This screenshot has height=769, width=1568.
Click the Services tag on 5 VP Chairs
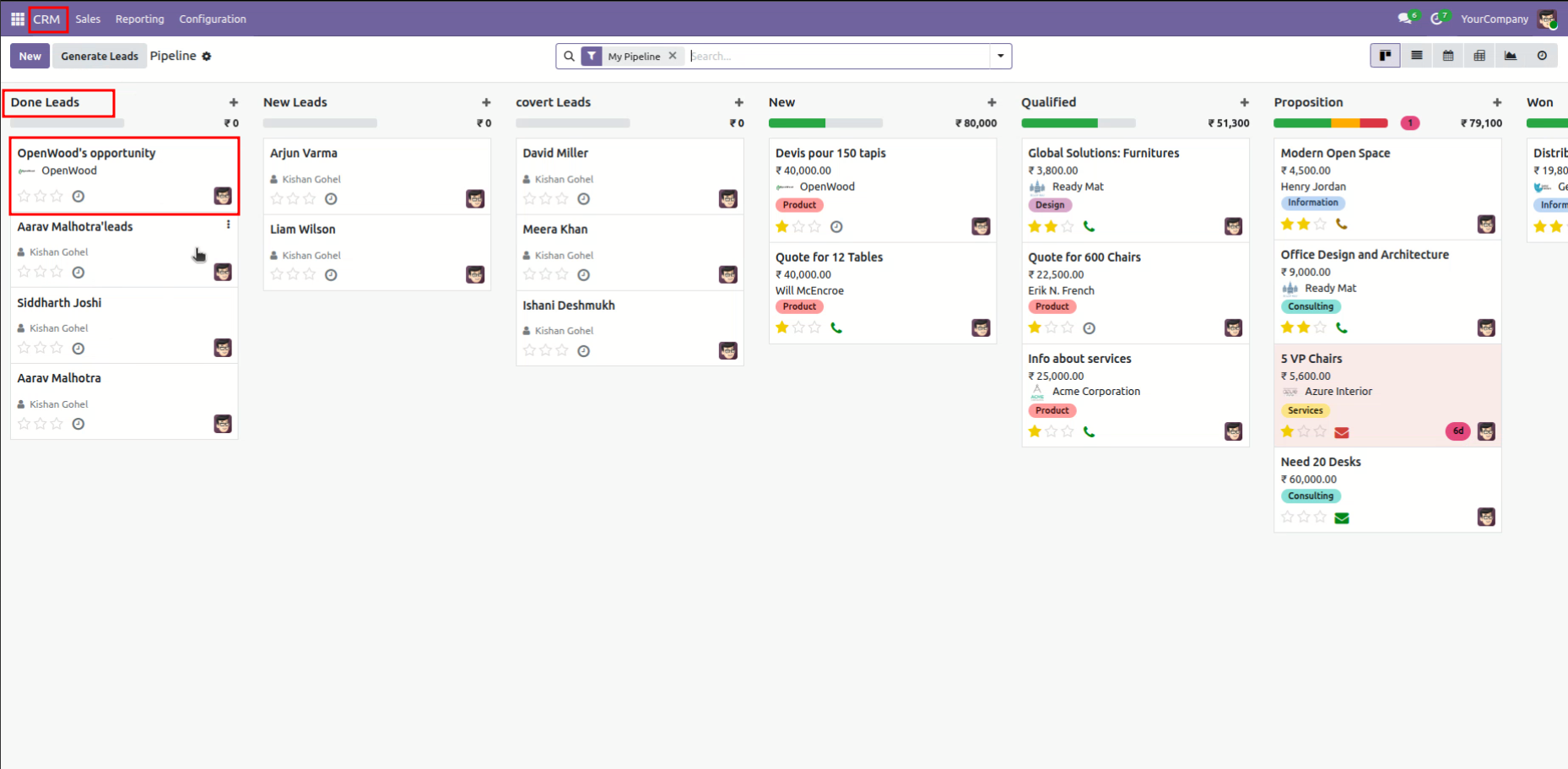pos(1306,411)
